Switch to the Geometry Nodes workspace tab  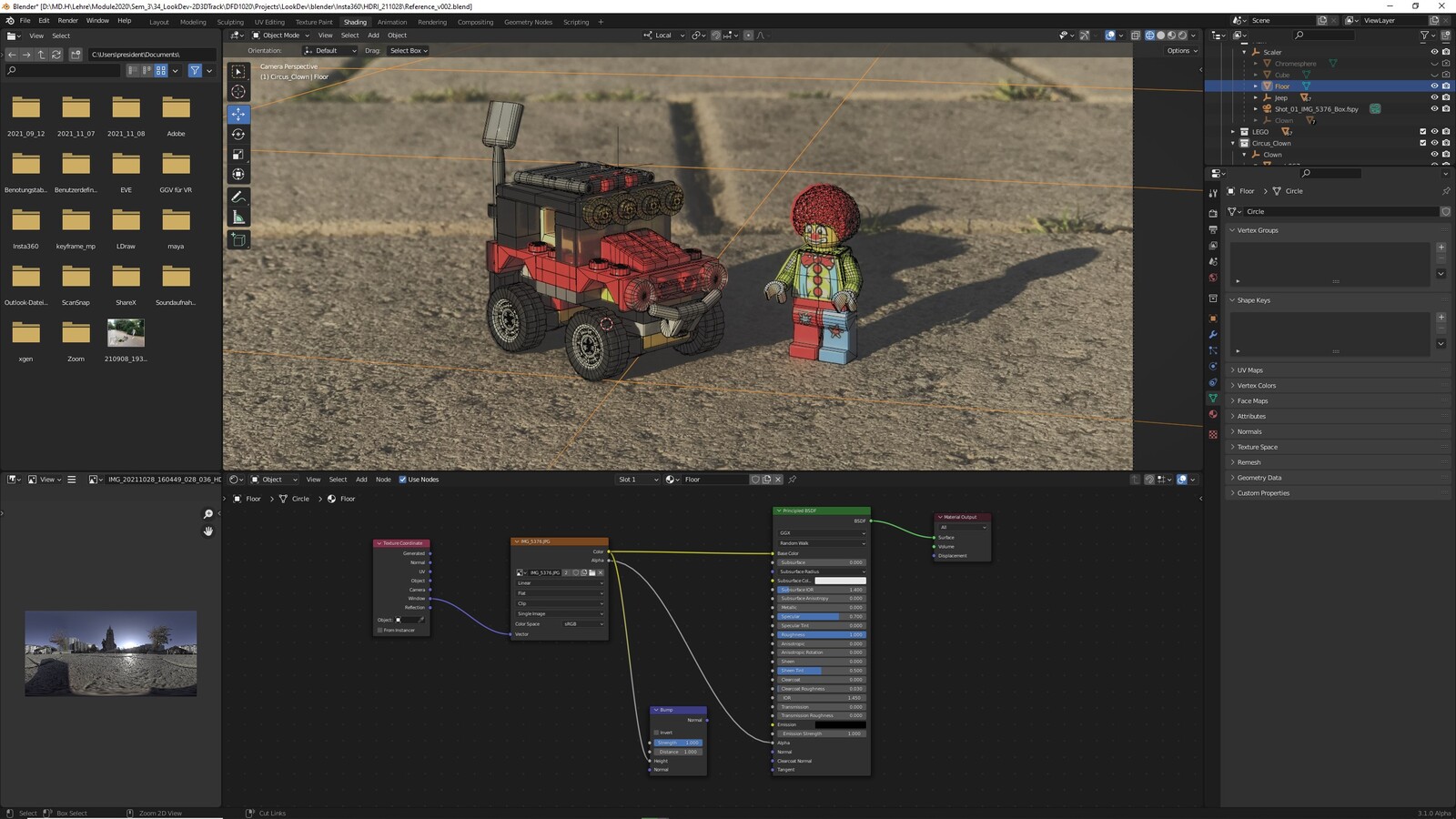pyautogui.click(x=528, y=22)
